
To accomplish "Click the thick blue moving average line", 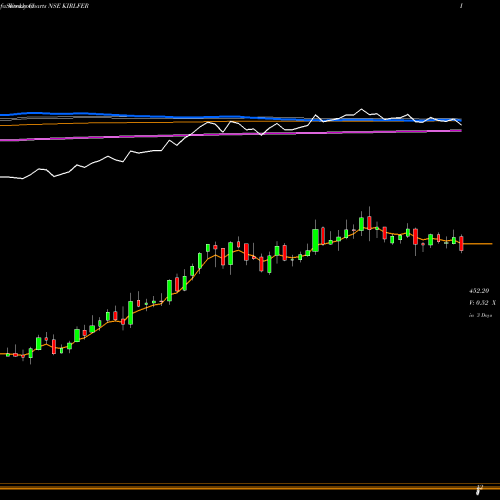I will (x=231, y=117).
